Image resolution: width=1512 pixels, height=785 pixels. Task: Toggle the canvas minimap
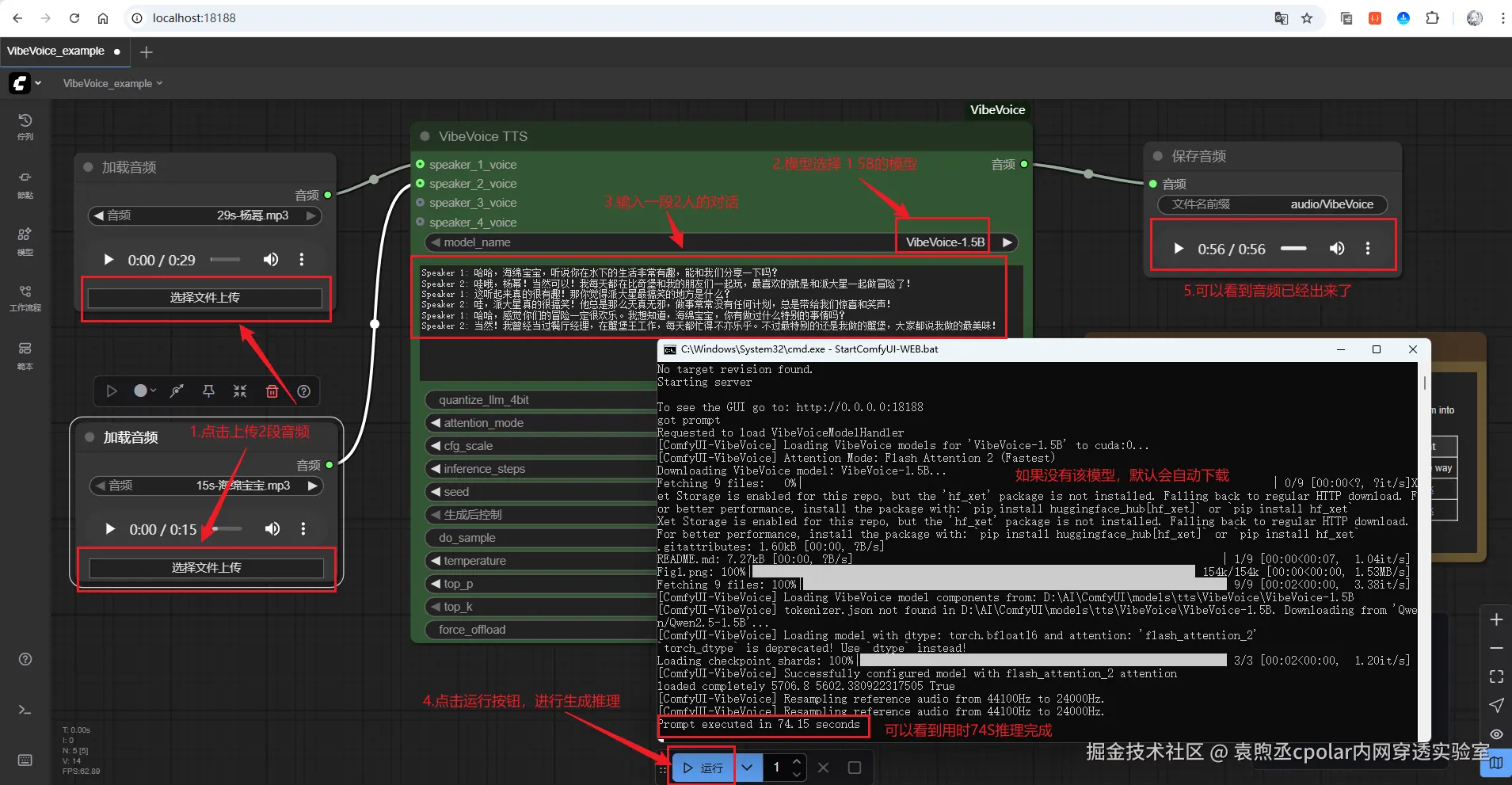click(x=1496, y=763)
